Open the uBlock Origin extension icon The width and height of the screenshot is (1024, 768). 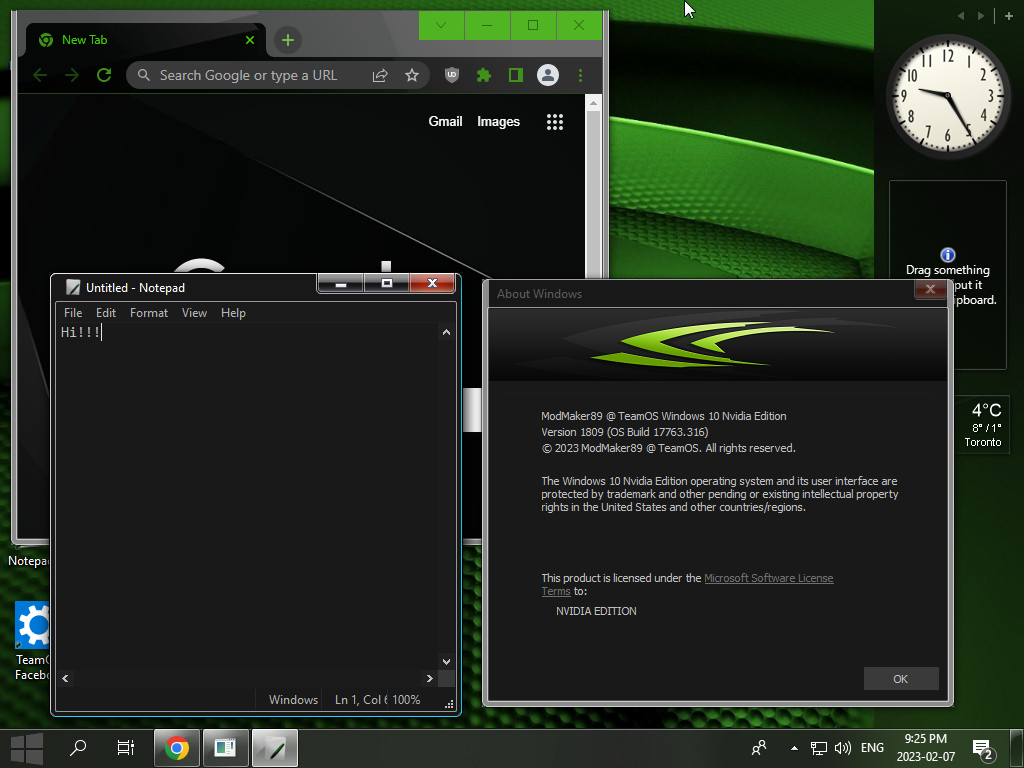pyautogui.click(x=451, y=75)
